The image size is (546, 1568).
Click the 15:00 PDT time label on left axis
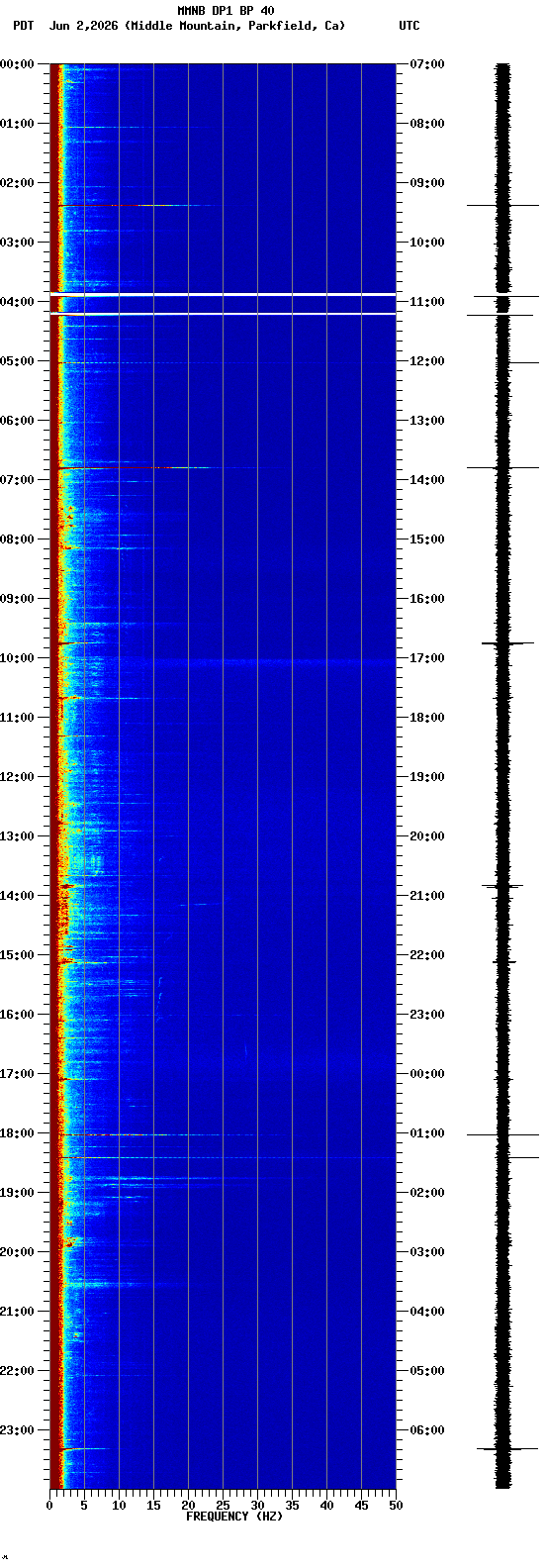[x=17, y=955]
